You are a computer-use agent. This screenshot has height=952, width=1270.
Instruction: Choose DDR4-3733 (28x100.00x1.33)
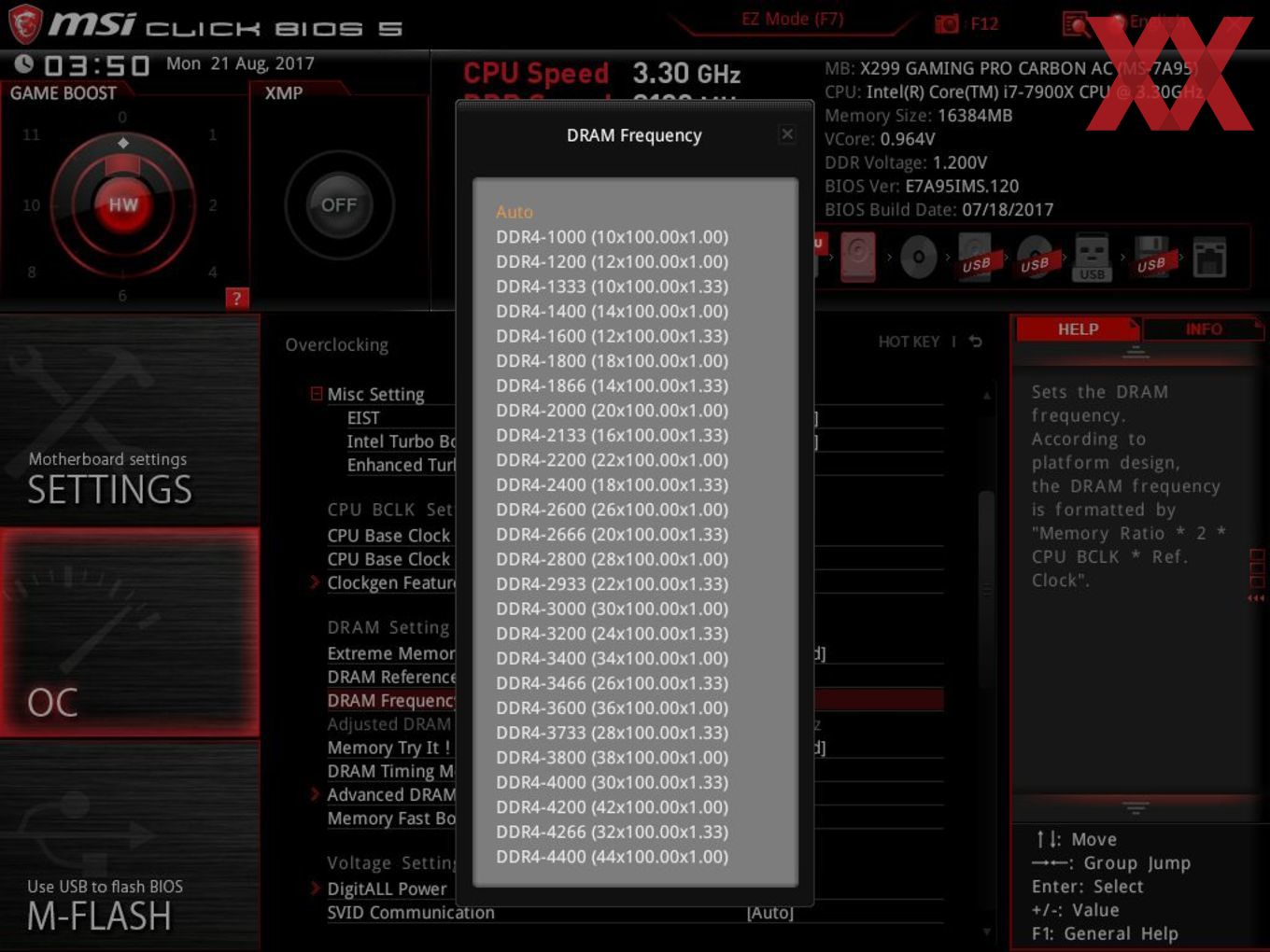[x=612, y=733]
